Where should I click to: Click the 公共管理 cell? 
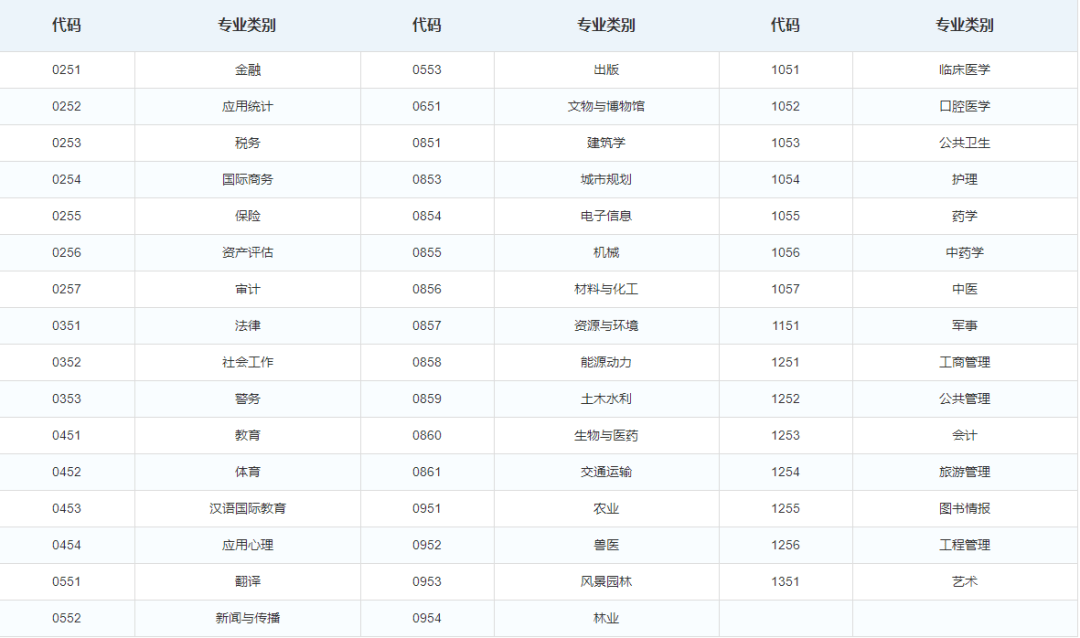coord(964,398)
